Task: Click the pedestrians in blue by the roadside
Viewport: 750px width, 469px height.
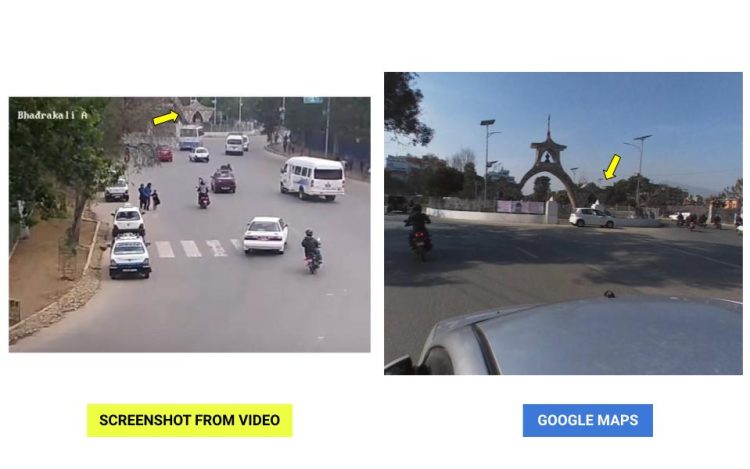Action: point(149,197)
